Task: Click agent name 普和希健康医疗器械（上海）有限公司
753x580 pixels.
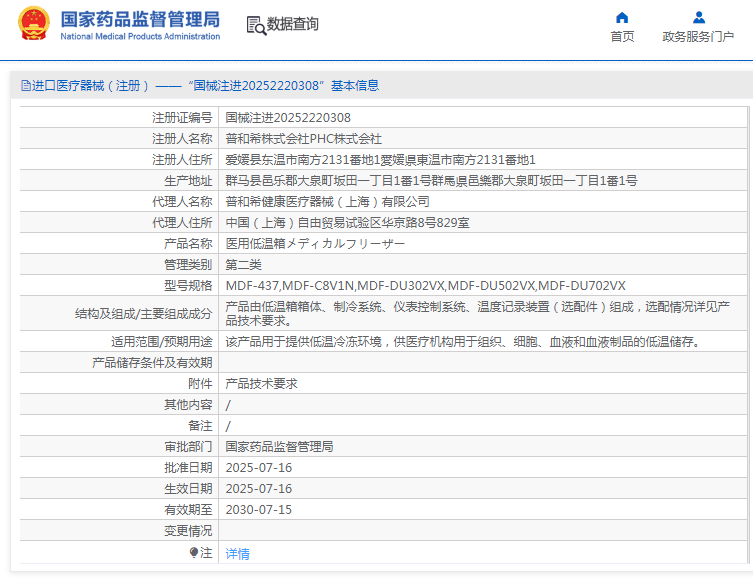Action: [328, 202]
